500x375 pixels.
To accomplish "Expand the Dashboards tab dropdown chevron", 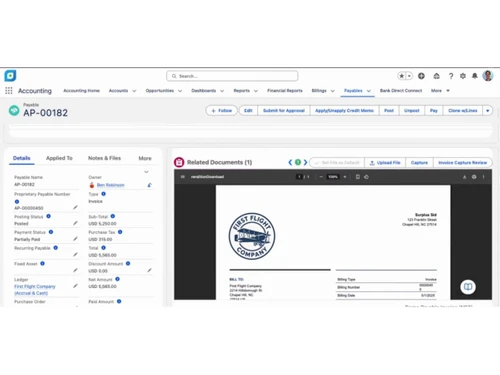I will [222, 91].
